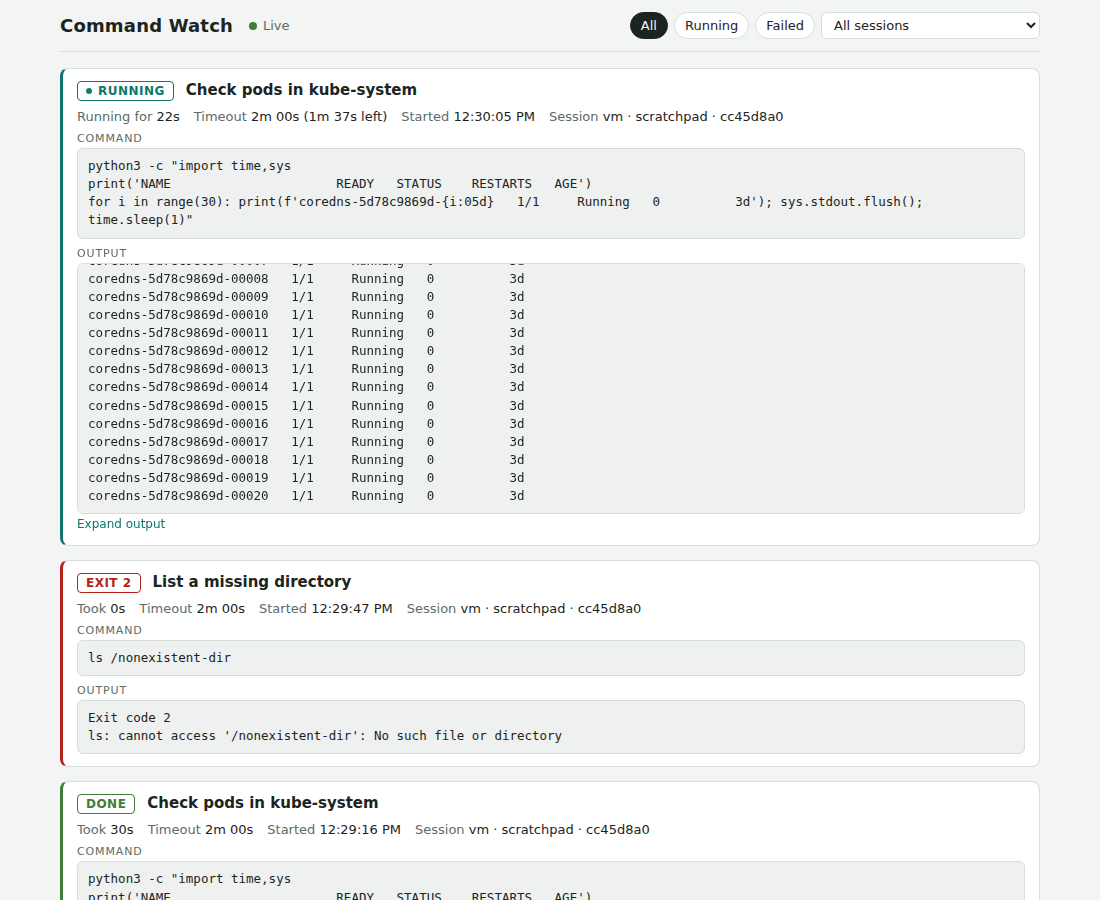Click the 'ls: cannot access' error line
The width and height of the screenshot is (1100, 900).
coord(325,736)
